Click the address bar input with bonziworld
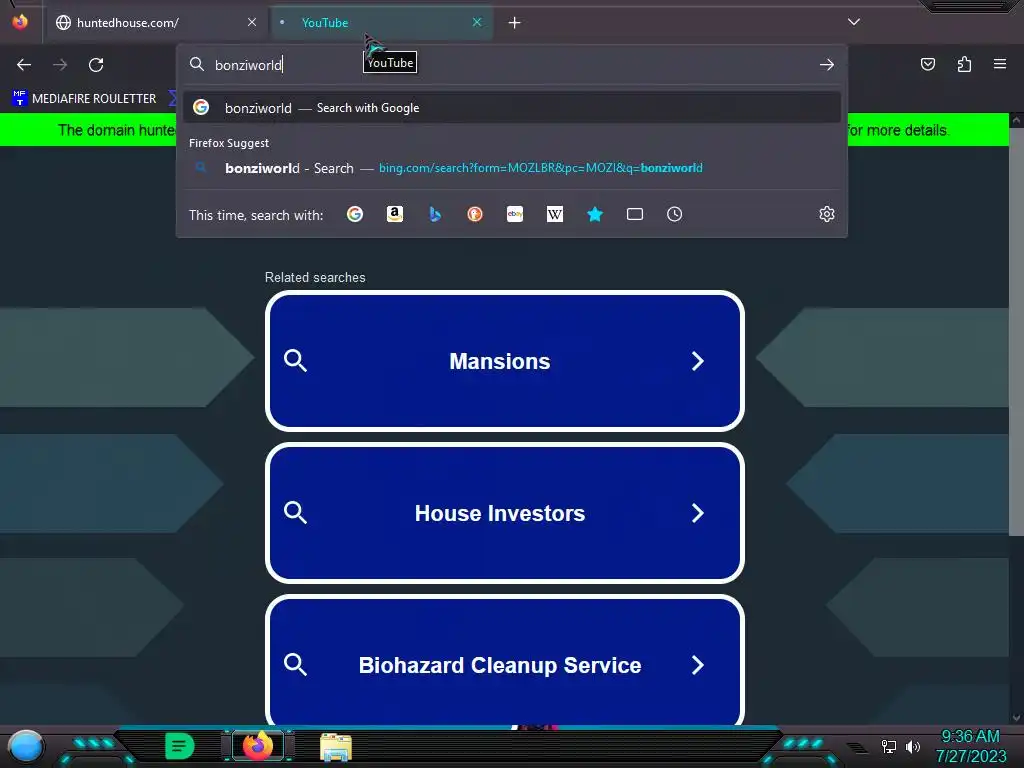Screen dimensions: 1024x768 coord(509,65)
